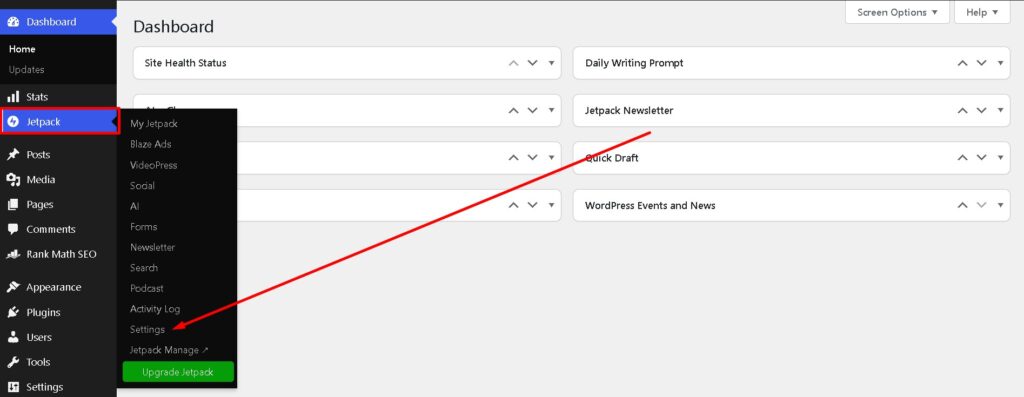Click the Comments speech bubble icon
The image size is (1024, 397).
click(x=13, y=229)
